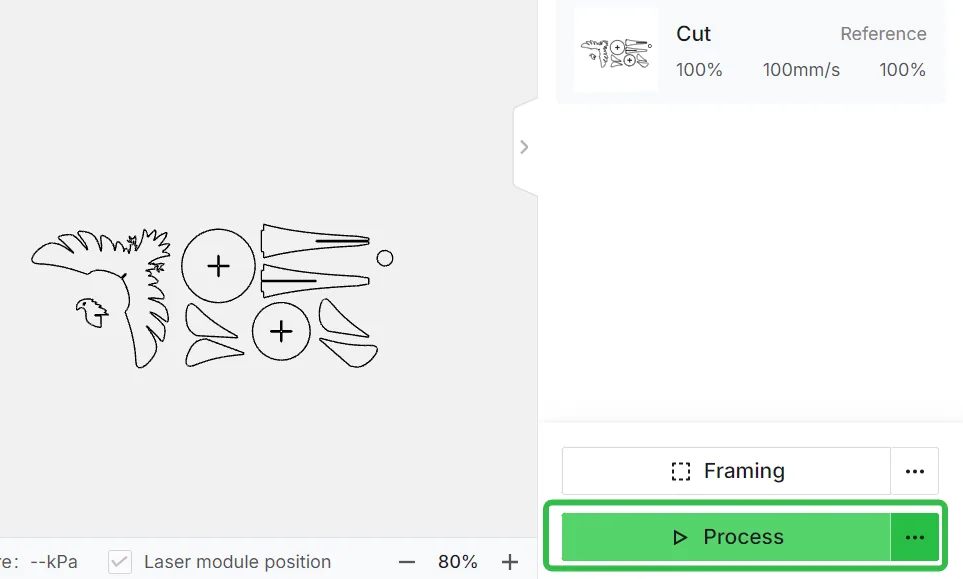Click the green Process button

[726, 537]
